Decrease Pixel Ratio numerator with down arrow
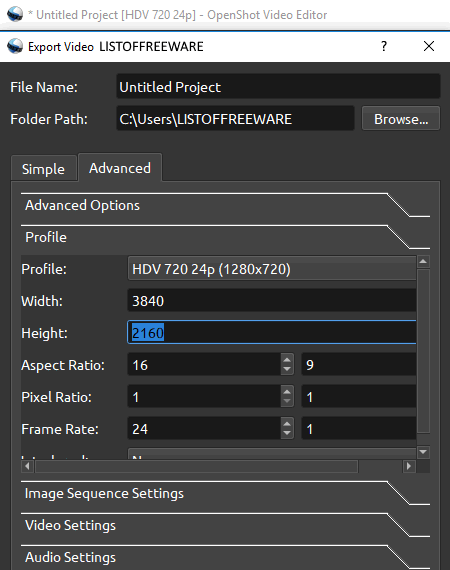The image size is (450, 570). point(287,402)
